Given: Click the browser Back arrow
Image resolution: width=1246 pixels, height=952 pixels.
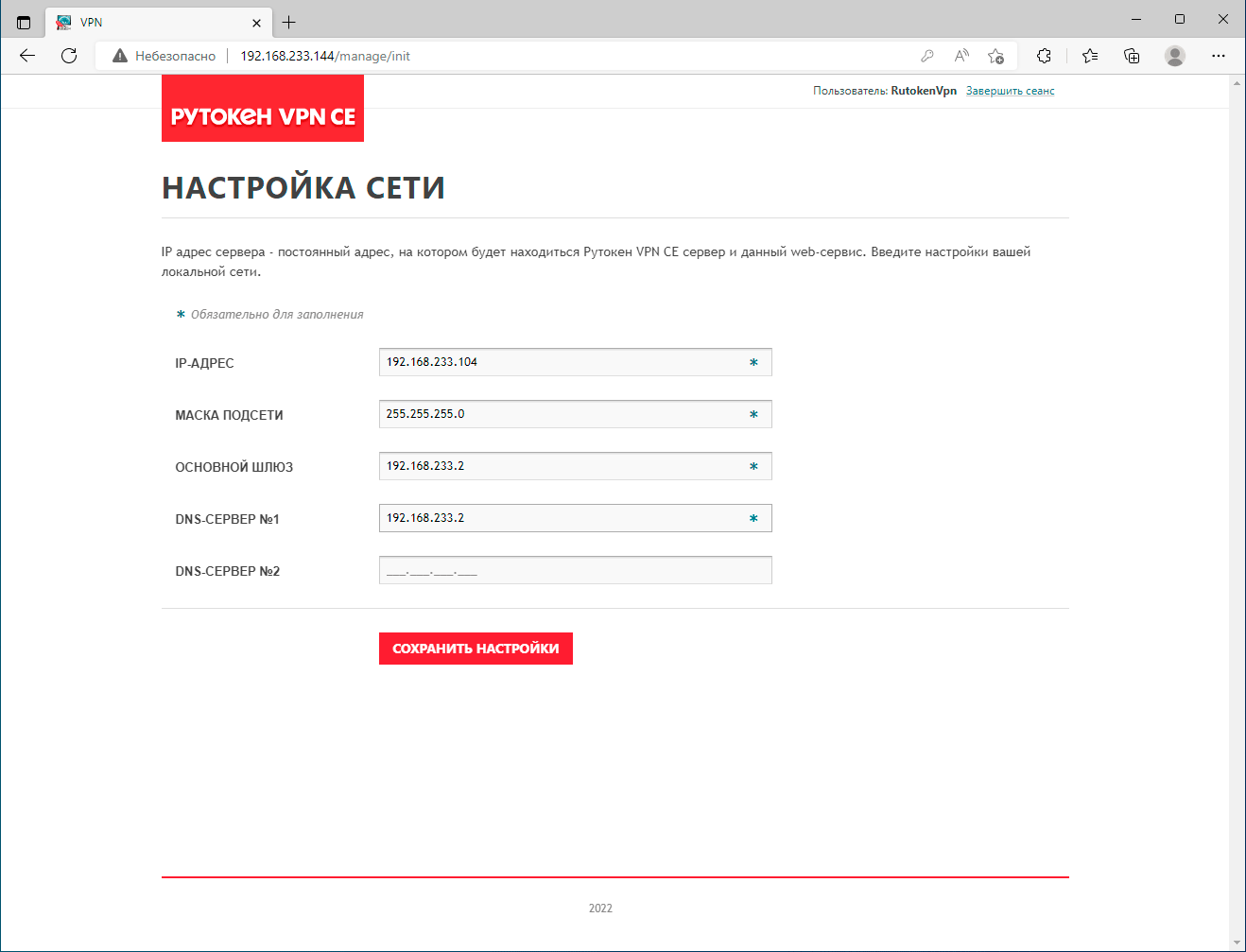Looking at the screenshot, I should click(x=27, y=56).
